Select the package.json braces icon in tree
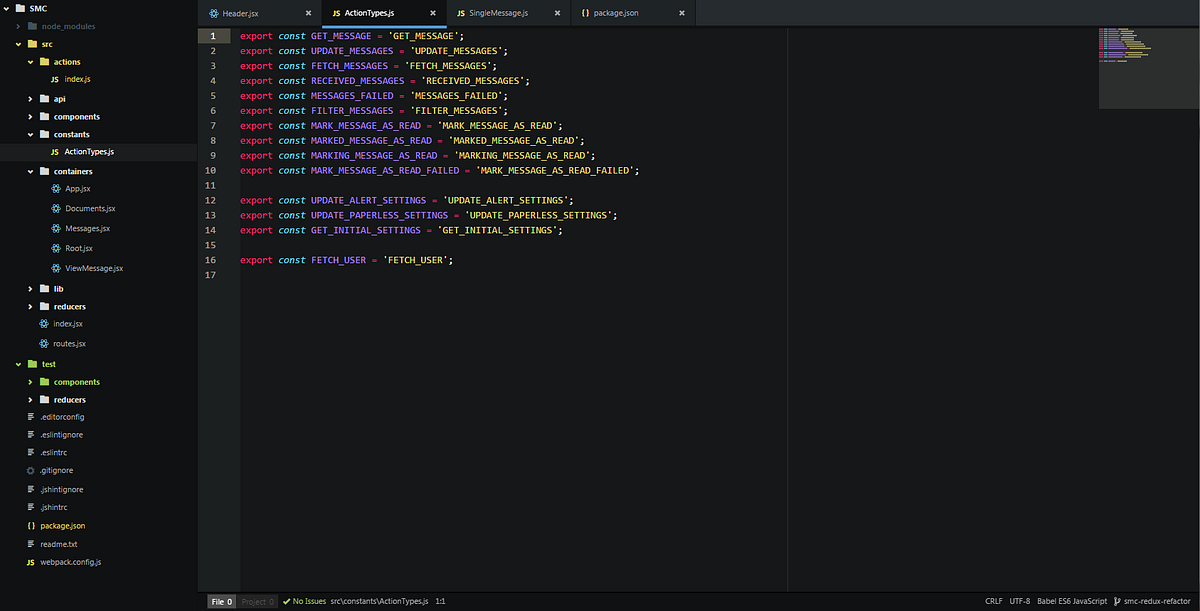1200x611 pixels. click(32, 525)
